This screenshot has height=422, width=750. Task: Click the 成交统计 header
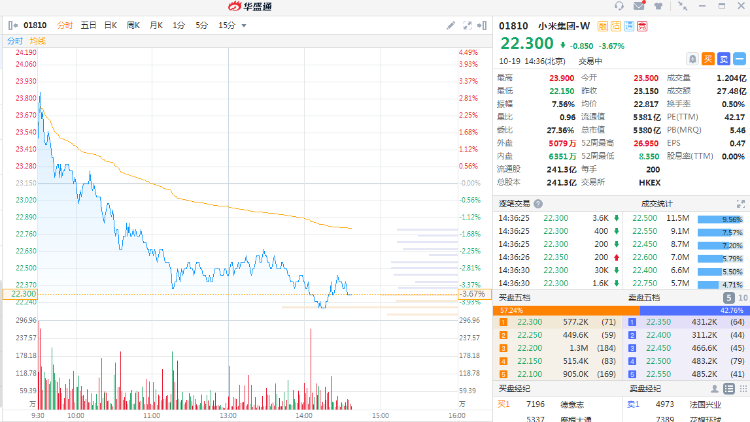click(657, 204)
